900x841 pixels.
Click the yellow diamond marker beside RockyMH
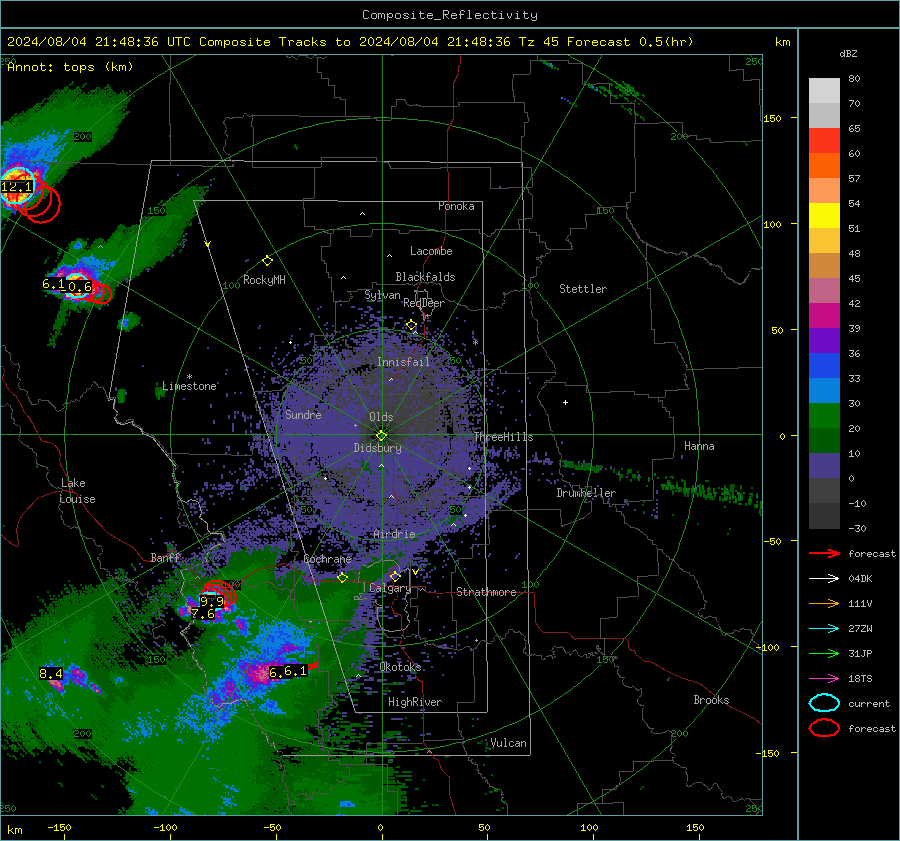point(267,261)
